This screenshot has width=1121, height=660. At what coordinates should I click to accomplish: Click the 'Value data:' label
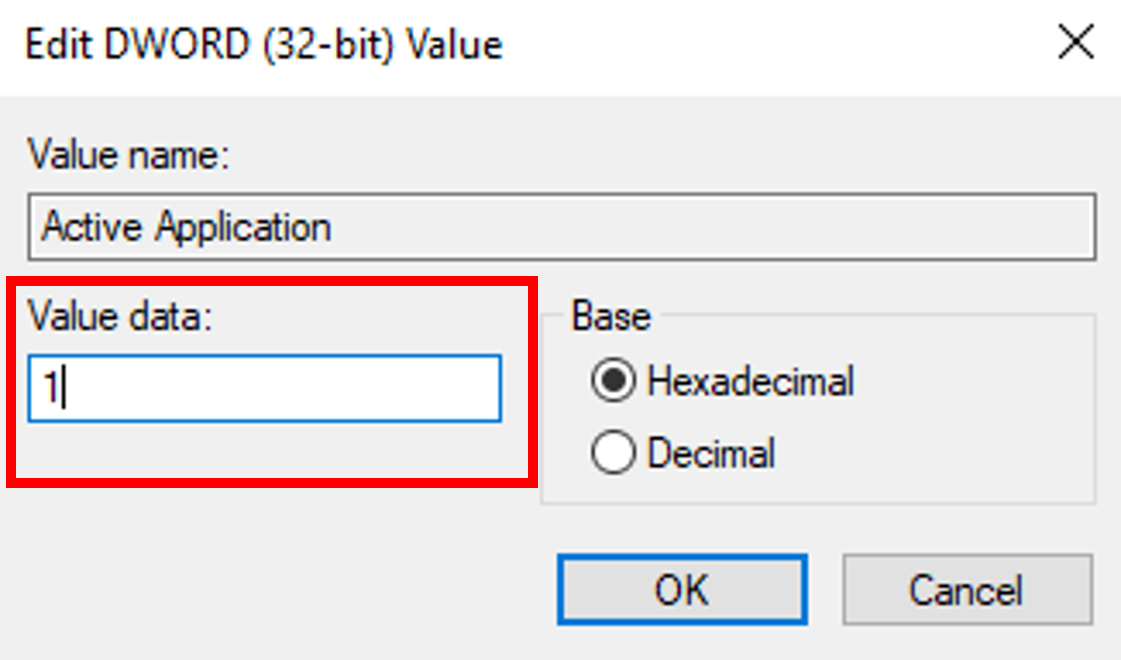(122, 316)
